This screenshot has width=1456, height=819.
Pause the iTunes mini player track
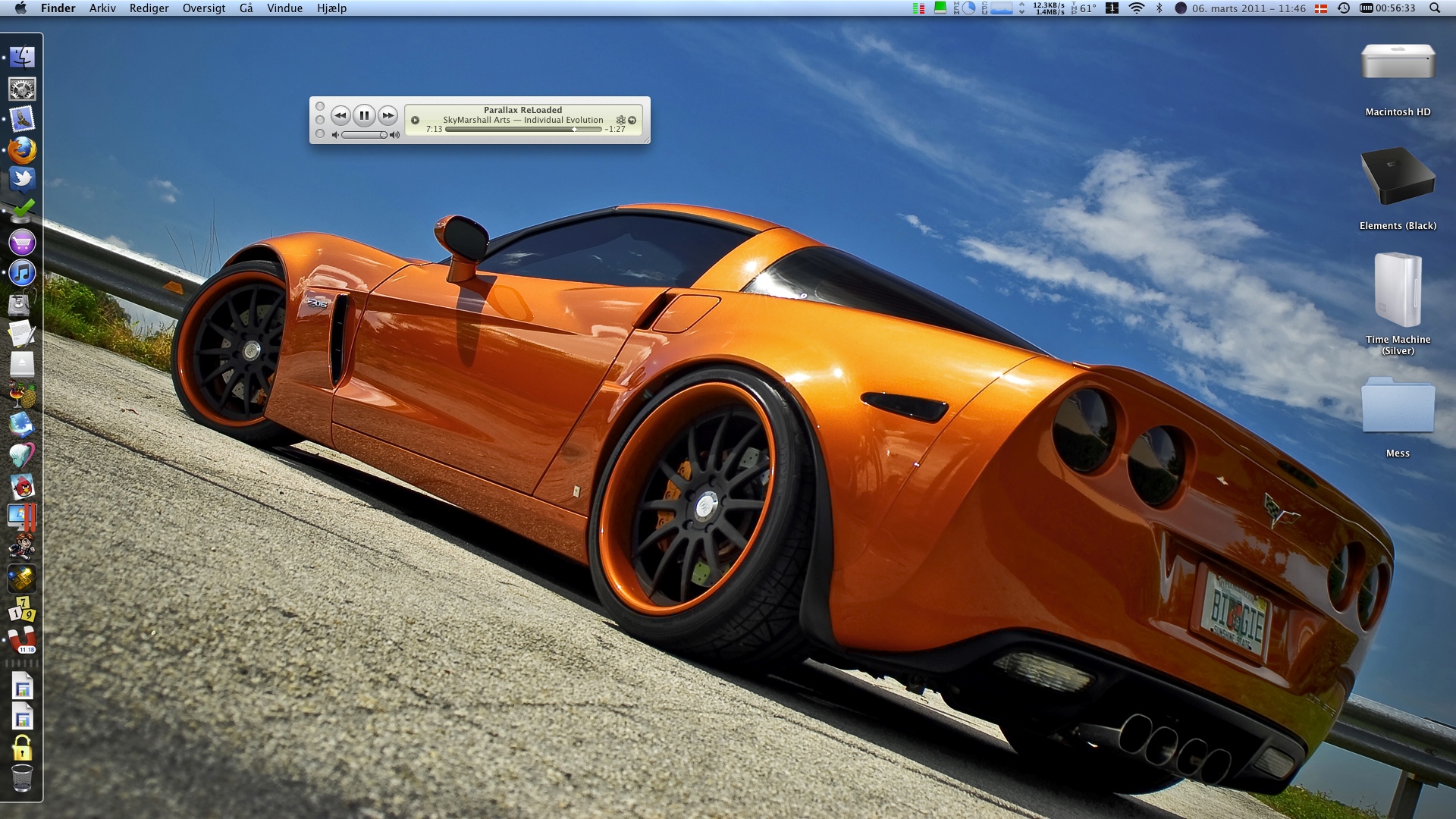pos(364,115)
